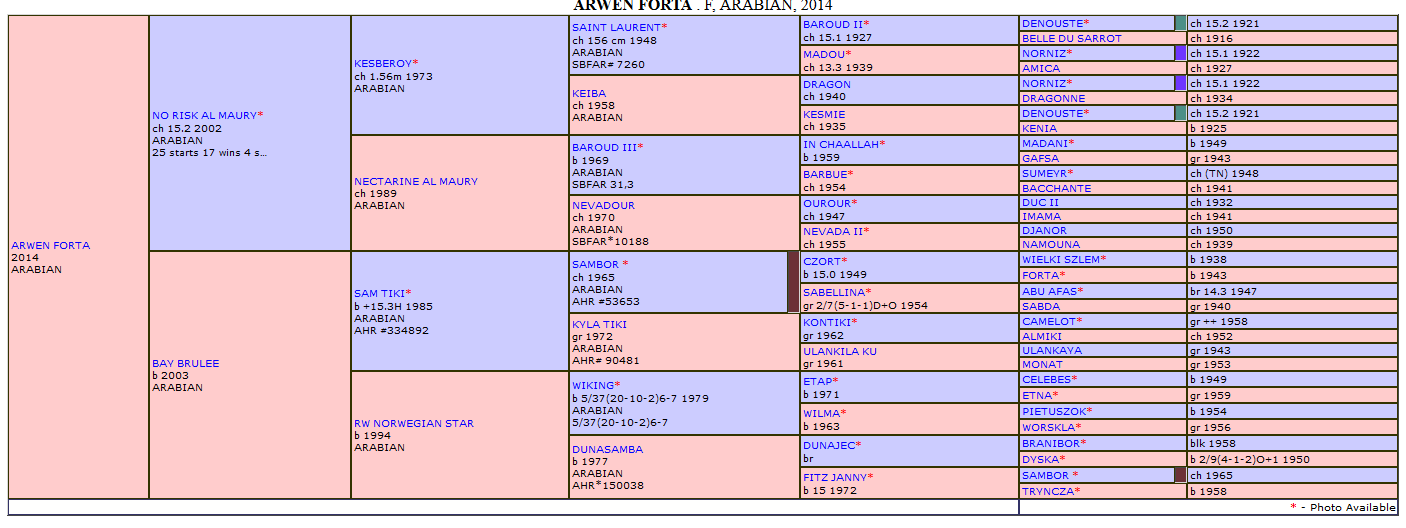Open the BAROUD III link
This screenshot has height=528, width=1406.
(604, 148)
